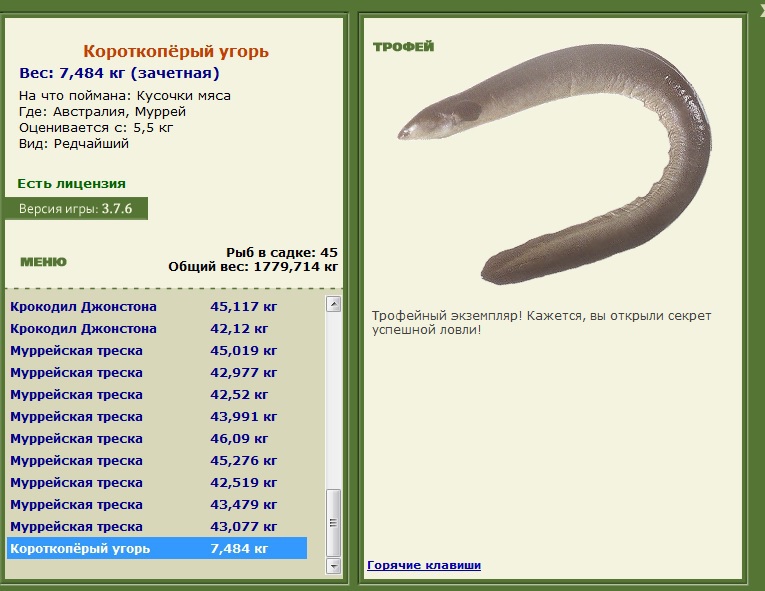765x591 pixels.
Task: Select Муррейская треска 42,977 кг row
Action: [x=157, y=373]
